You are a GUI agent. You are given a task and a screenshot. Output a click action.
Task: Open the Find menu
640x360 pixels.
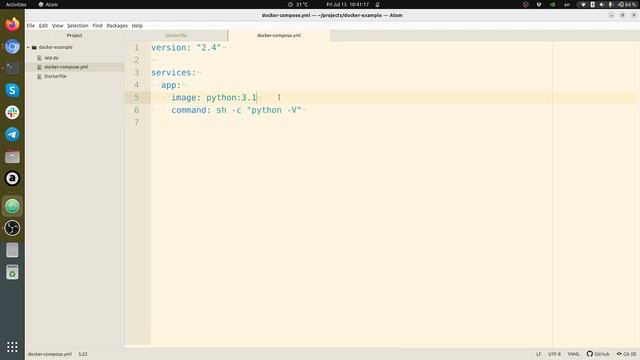coord(97,26)
